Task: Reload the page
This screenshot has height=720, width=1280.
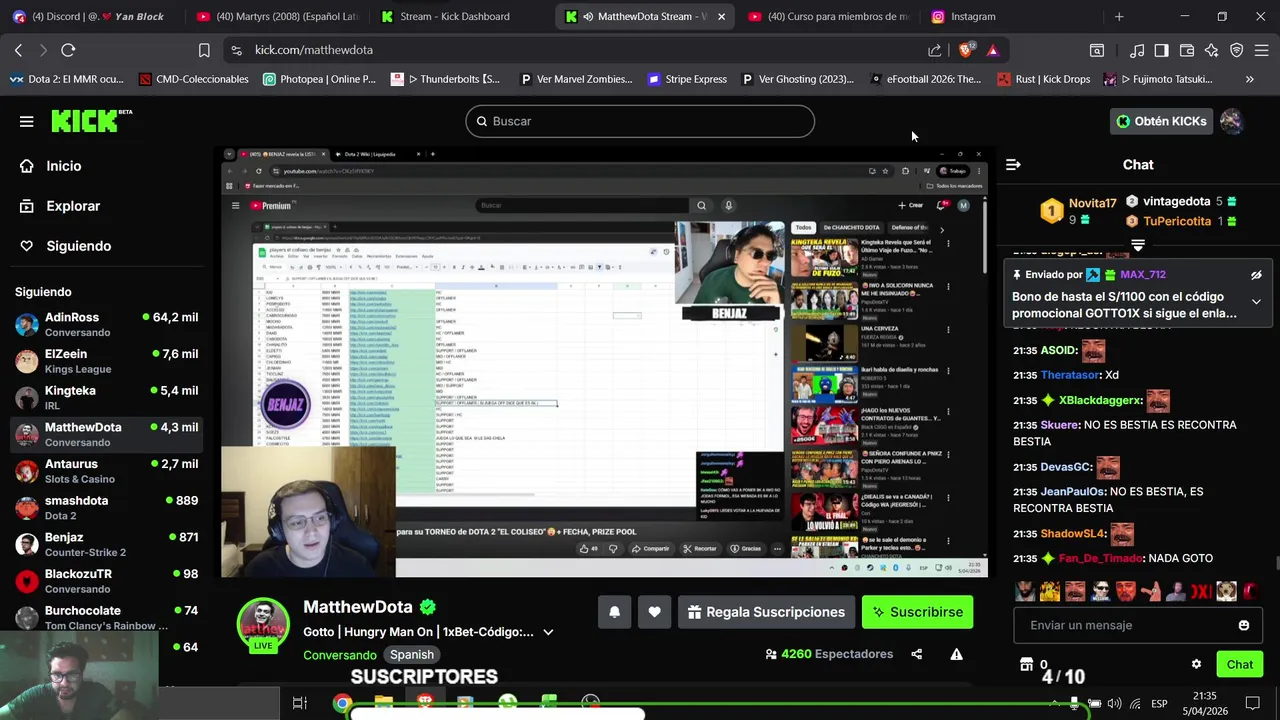Action: [x=68, y=50]
